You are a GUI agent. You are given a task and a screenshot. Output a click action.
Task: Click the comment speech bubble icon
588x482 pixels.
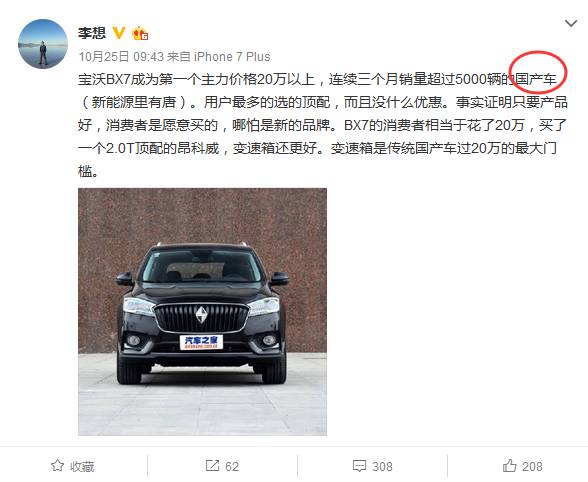pyautogui.click(x=359, y=466)
